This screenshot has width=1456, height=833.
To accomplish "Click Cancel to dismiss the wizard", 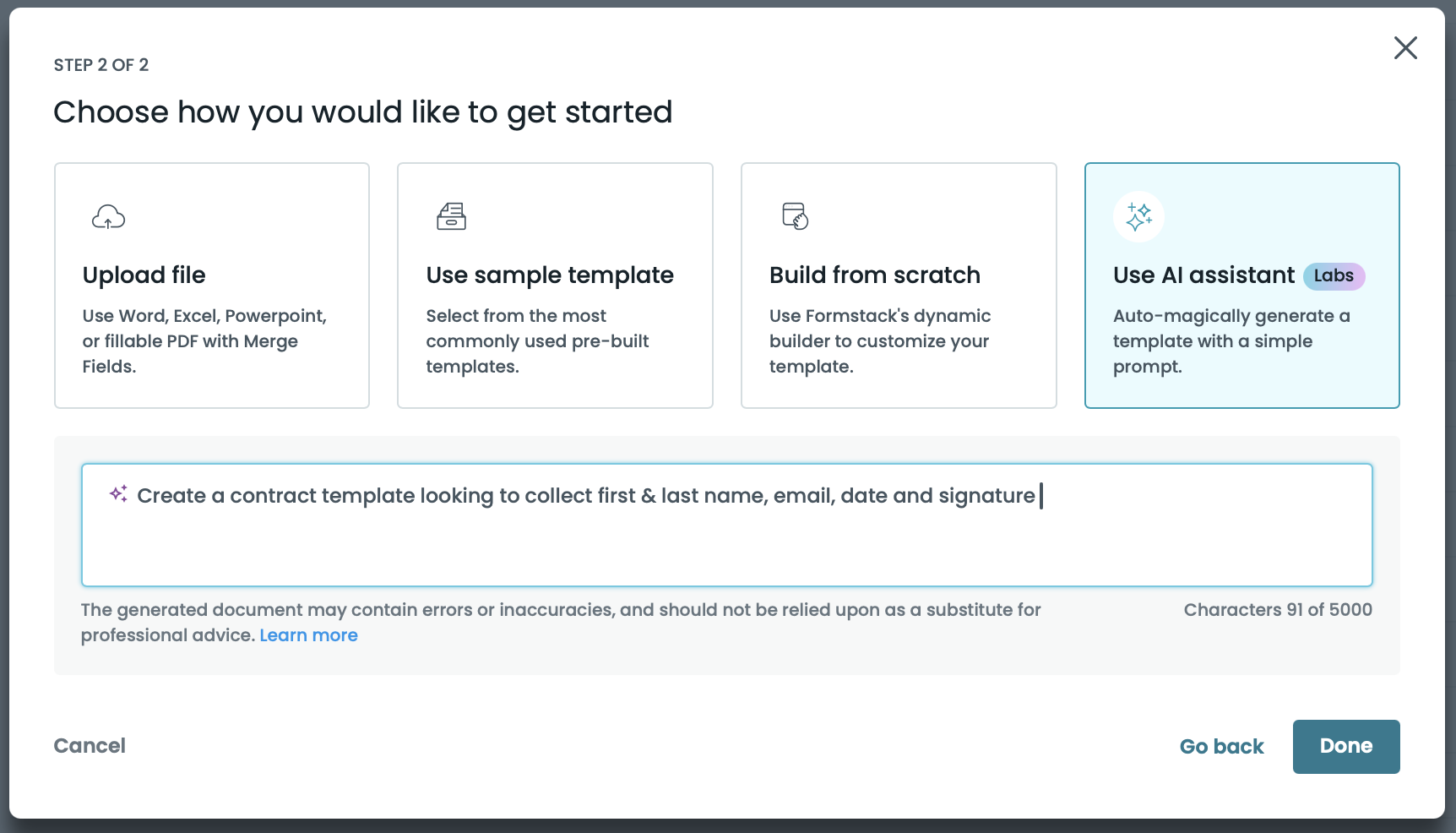I will pyautogui.click(x=90, y=746).
